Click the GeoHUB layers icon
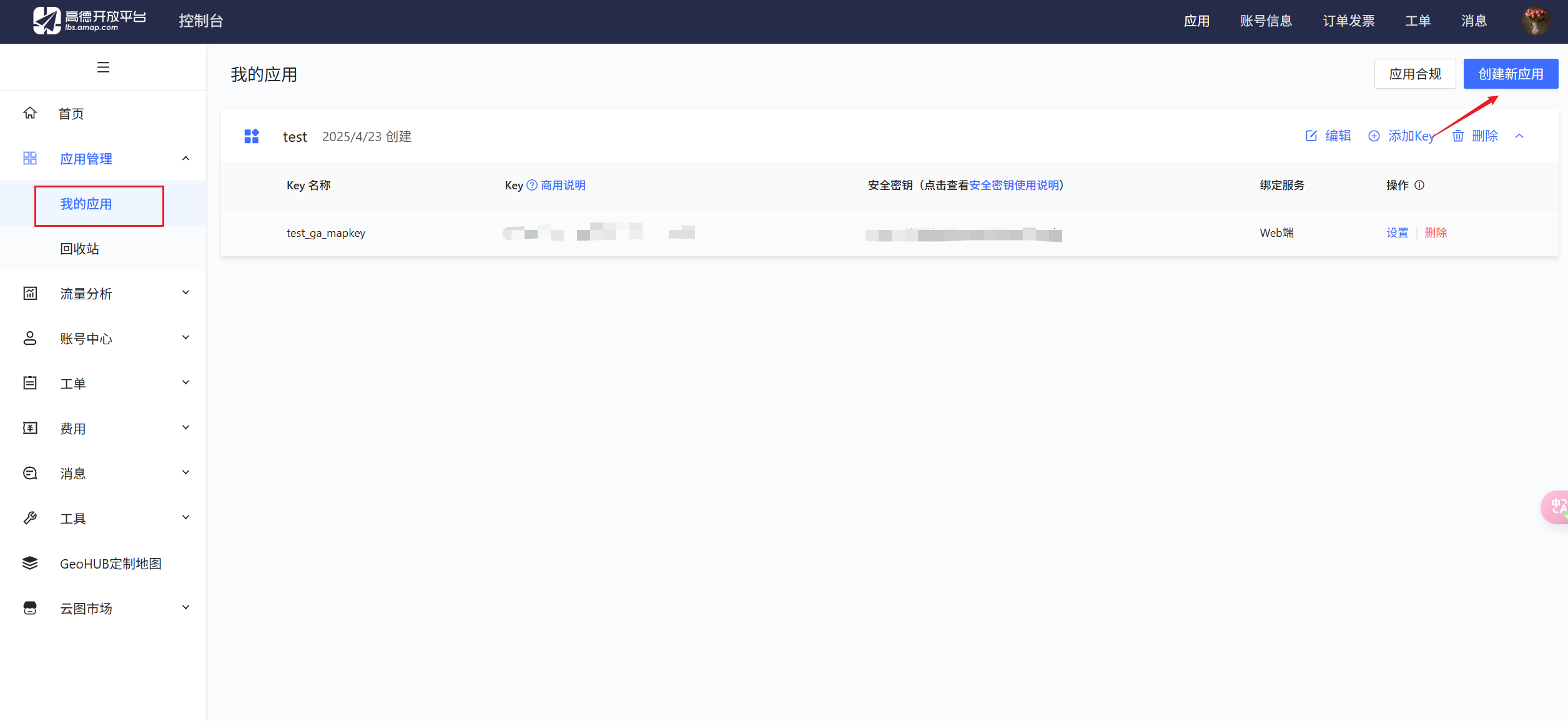 29,563
